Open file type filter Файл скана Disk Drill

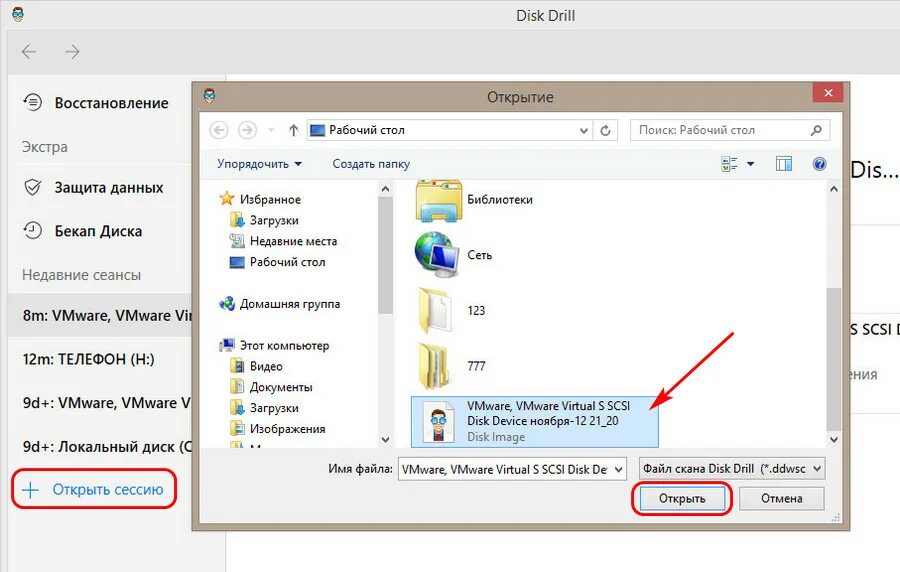(732, 469)
